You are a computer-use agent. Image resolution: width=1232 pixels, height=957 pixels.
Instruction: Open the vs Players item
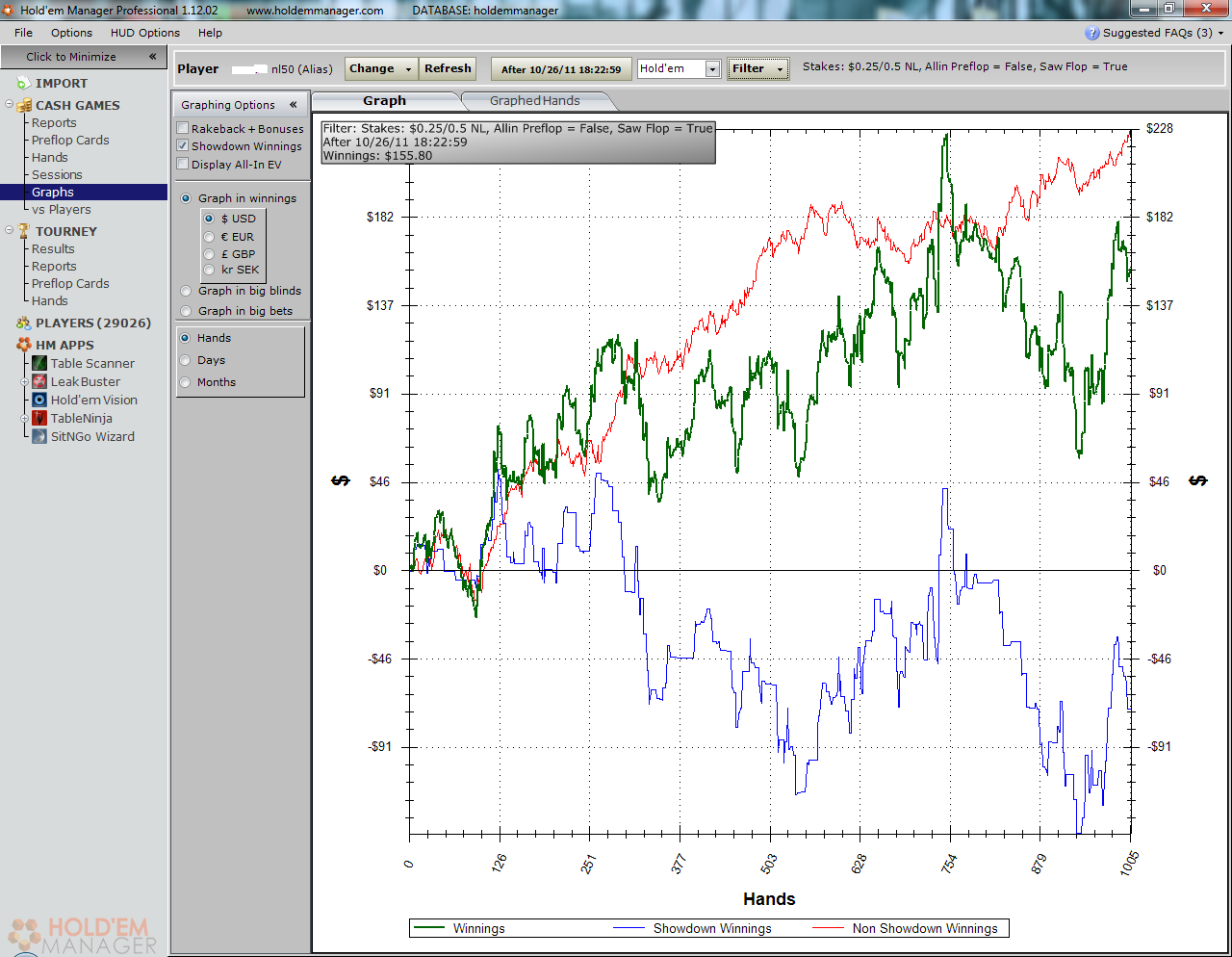tap(62, 209)
